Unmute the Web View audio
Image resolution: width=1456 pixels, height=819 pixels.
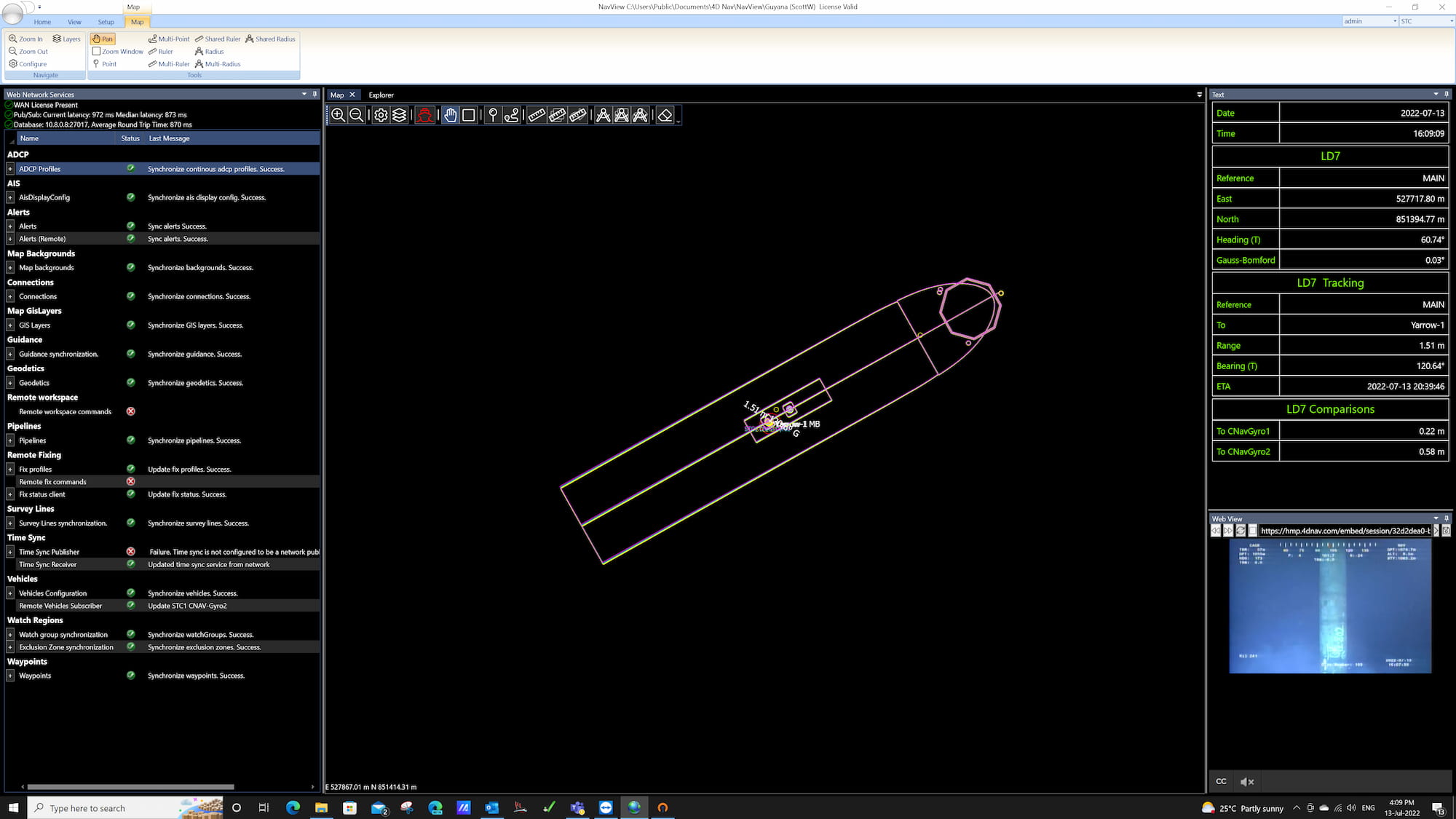tap(1246, 781)
